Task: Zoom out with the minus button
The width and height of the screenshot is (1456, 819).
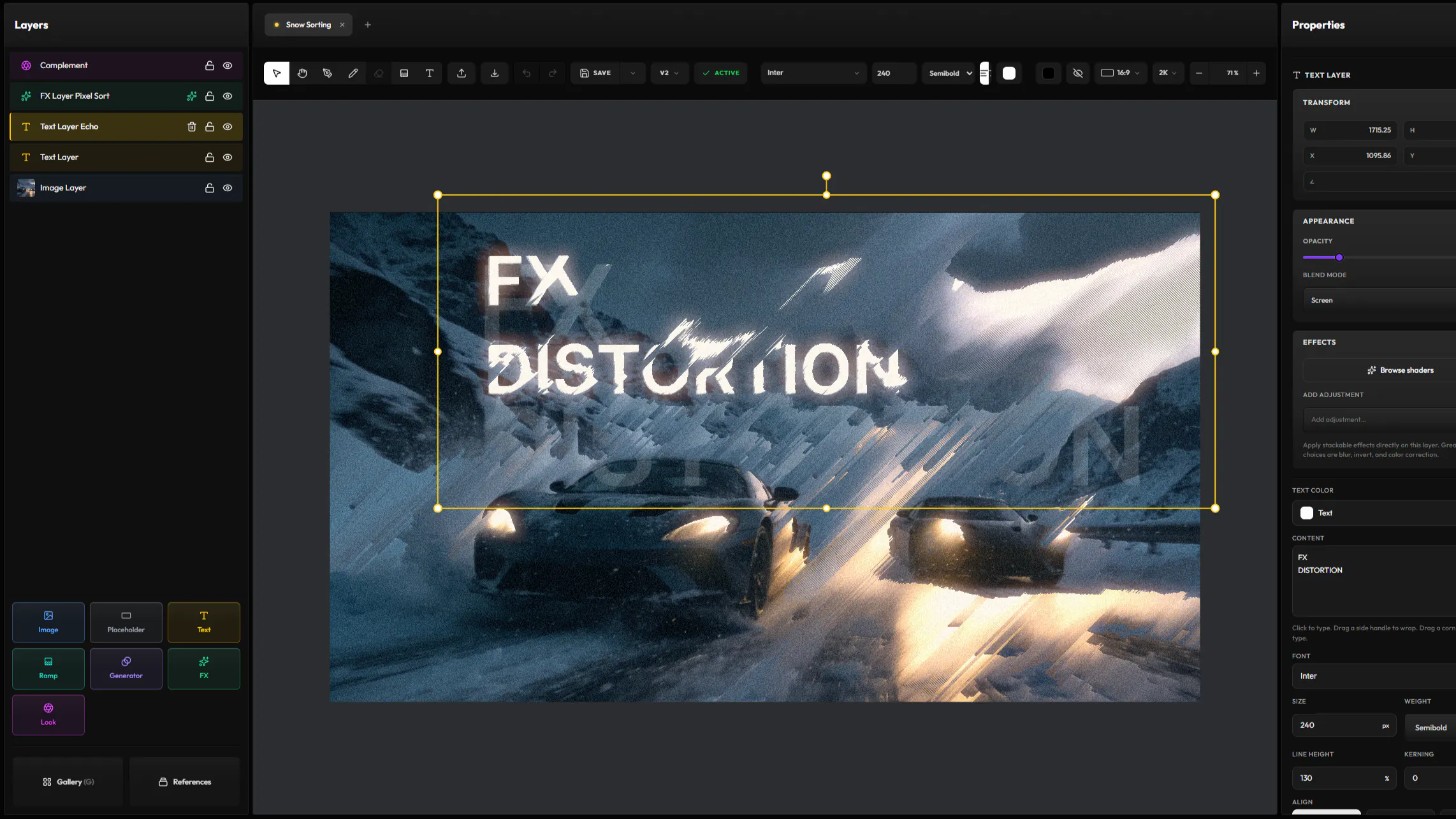Action: 1199,73
